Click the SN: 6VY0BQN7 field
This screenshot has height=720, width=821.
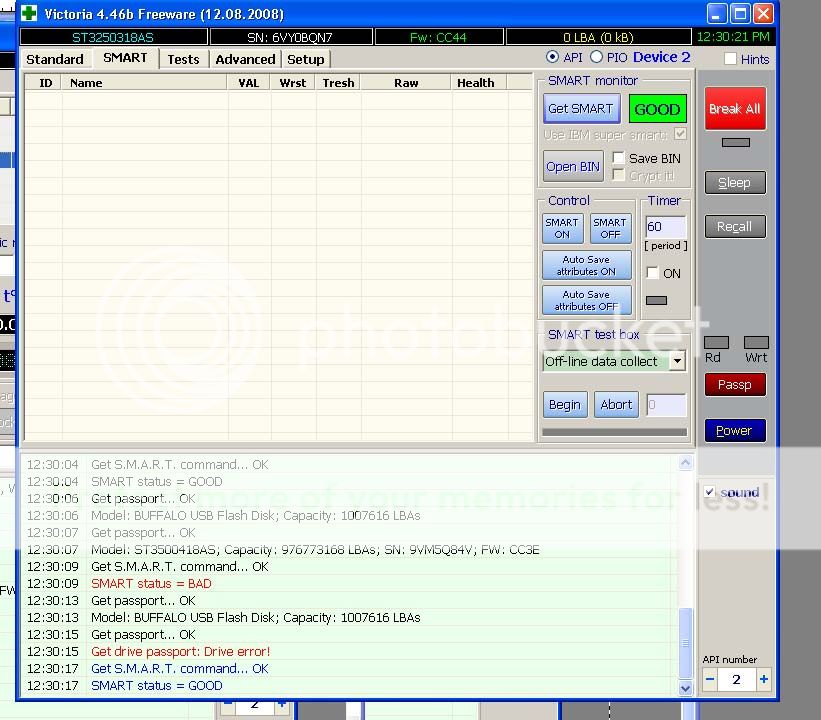point(290,37)
